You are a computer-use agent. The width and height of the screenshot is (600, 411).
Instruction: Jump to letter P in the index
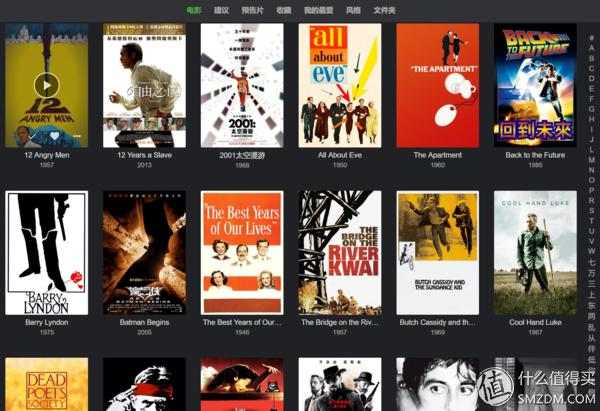[592, 190]
